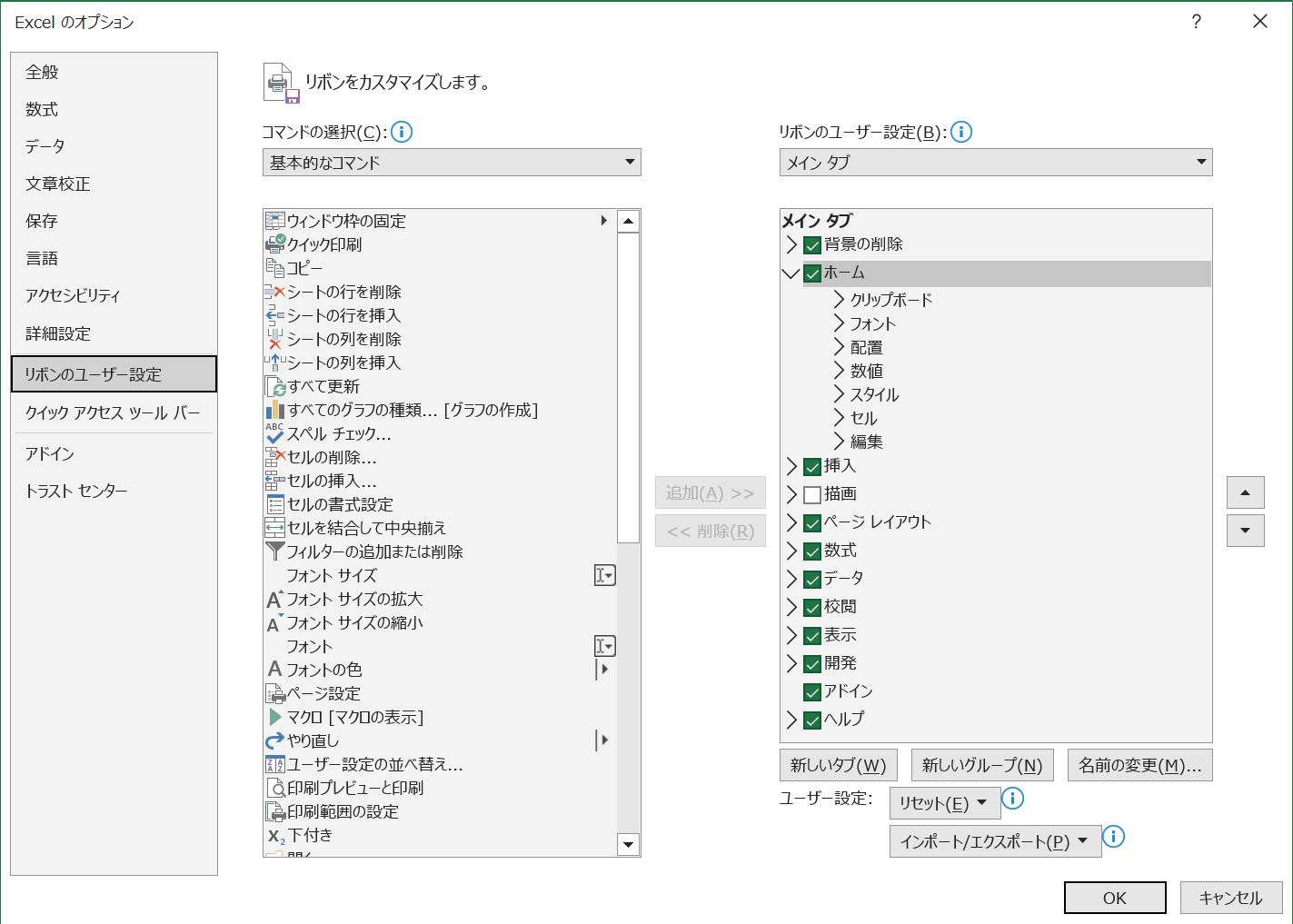Enable the 描画 tab checkbox

tap(811, 494)
